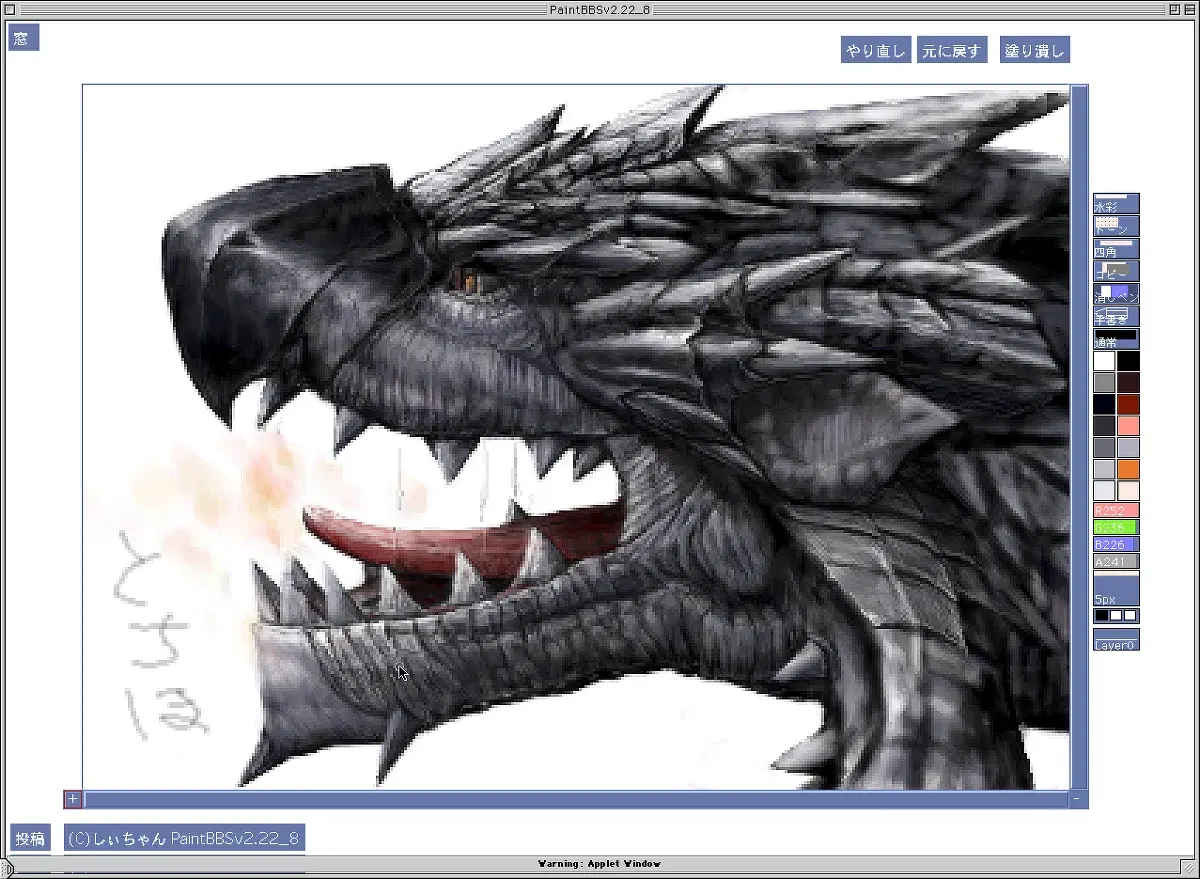Adjust the blue B226 slider

[1116, 544]
